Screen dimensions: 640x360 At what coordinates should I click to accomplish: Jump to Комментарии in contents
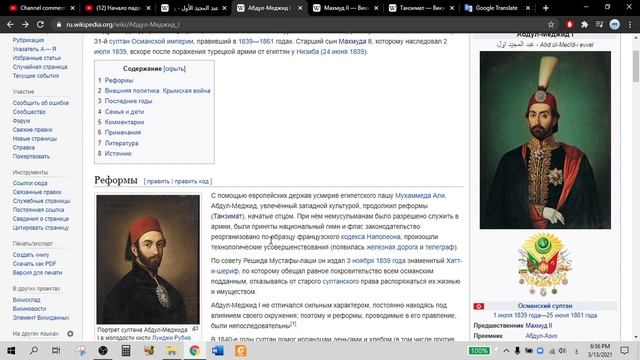(x=124, y=122)
